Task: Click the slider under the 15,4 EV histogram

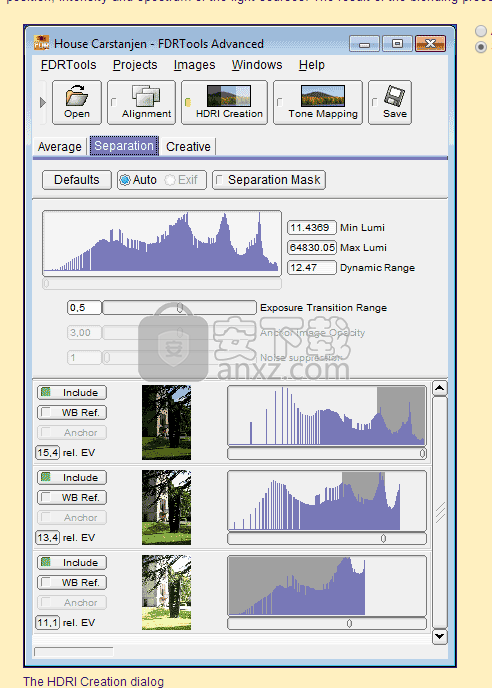Action: click(x=327, y=454)
